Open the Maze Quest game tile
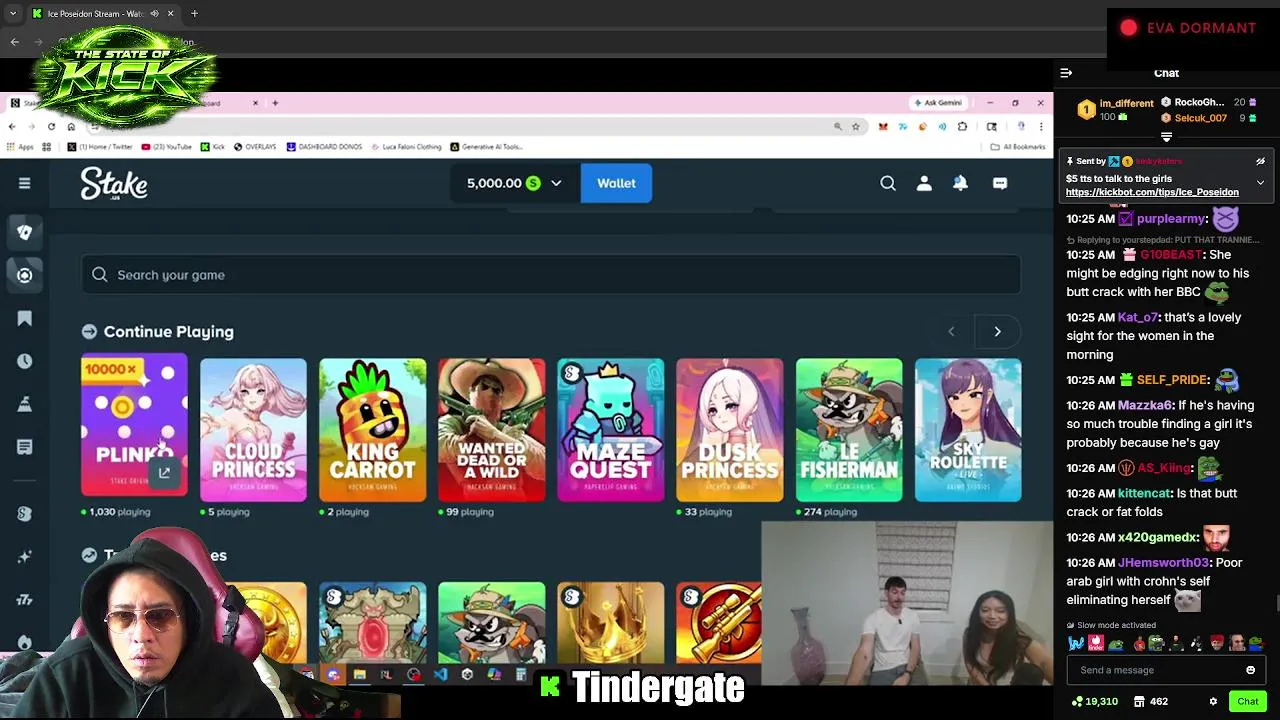This screenshot has width=1280, height=720. click(x=610, y=430)
